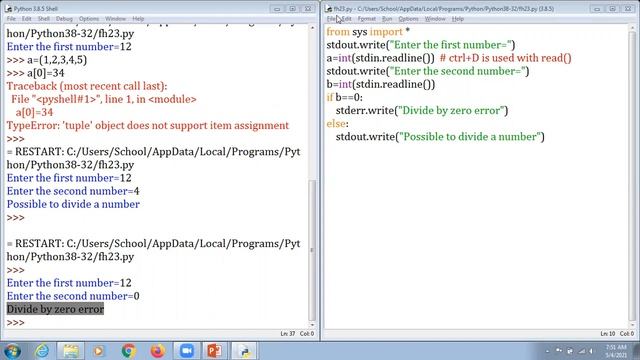
Task: Click the shell scrollbar down arrow
Action: click(312, 325)
